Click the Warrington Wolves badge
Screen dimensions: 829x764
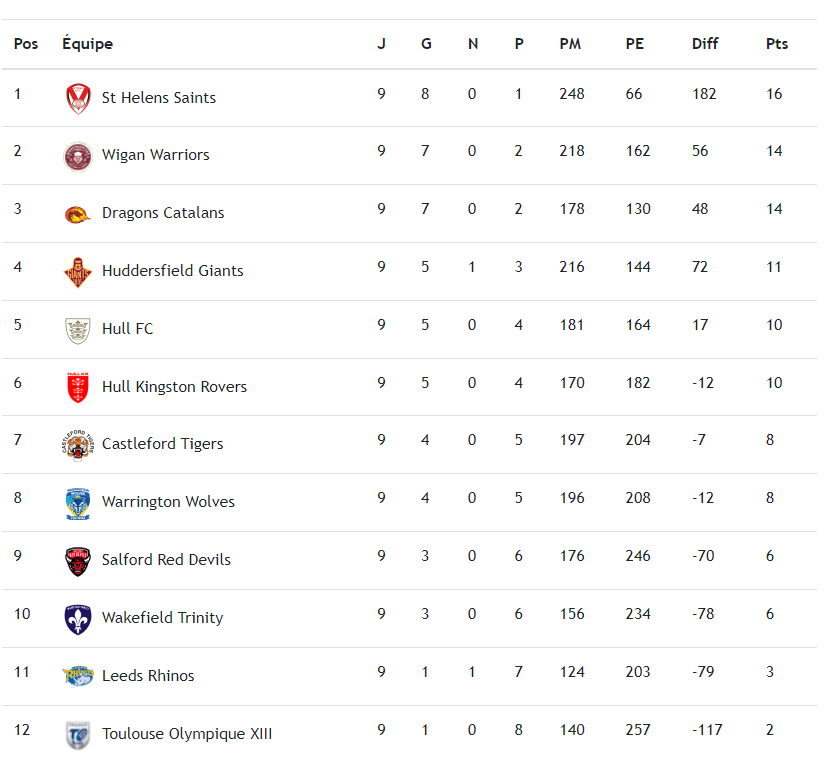coord(78,503)
